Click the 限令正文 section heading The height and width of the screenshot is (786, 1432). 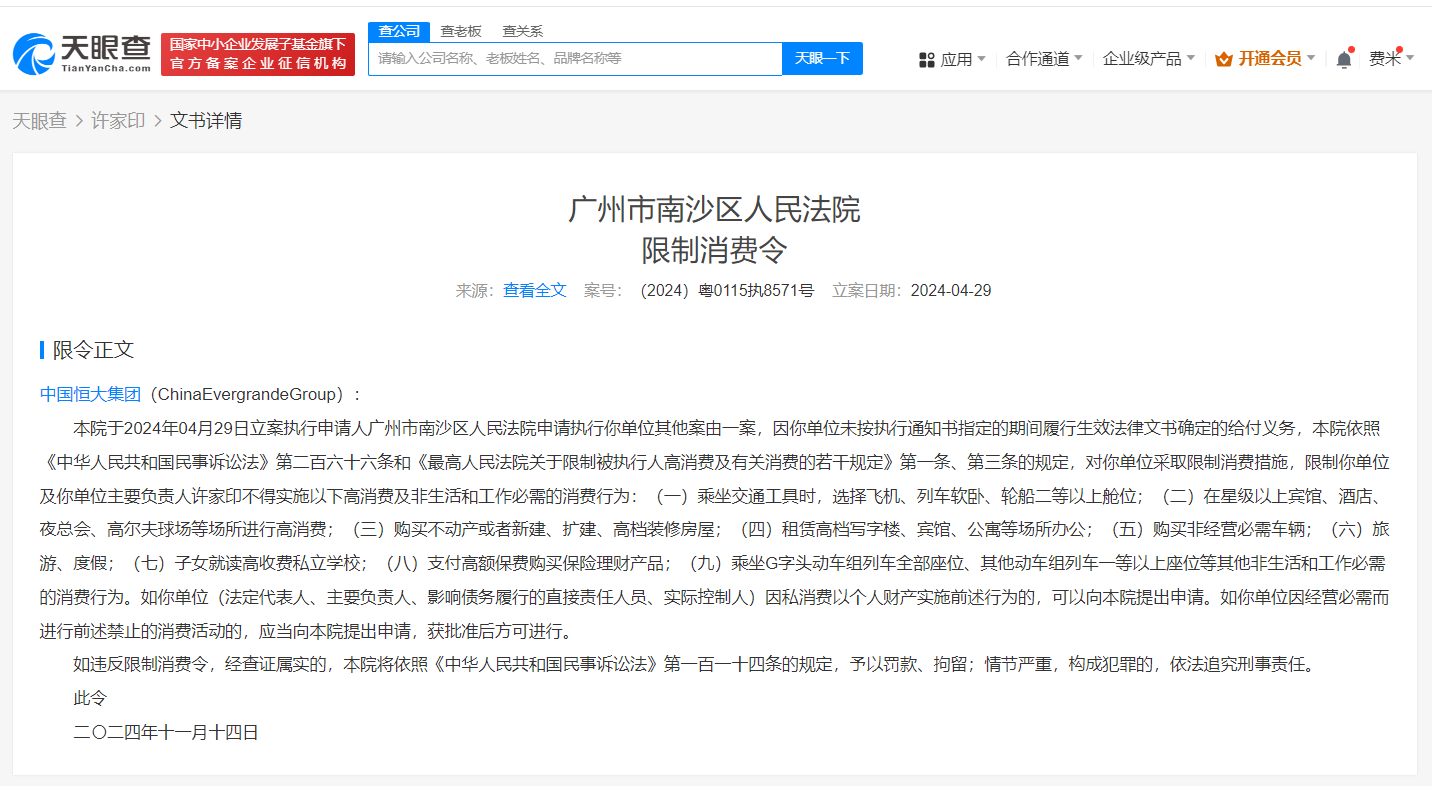tap(93, 350)
